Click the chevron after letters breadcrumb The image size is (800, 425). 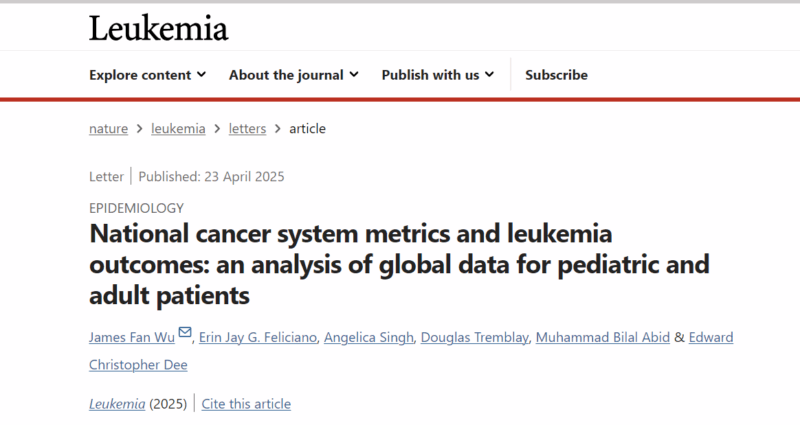[278, 129]
